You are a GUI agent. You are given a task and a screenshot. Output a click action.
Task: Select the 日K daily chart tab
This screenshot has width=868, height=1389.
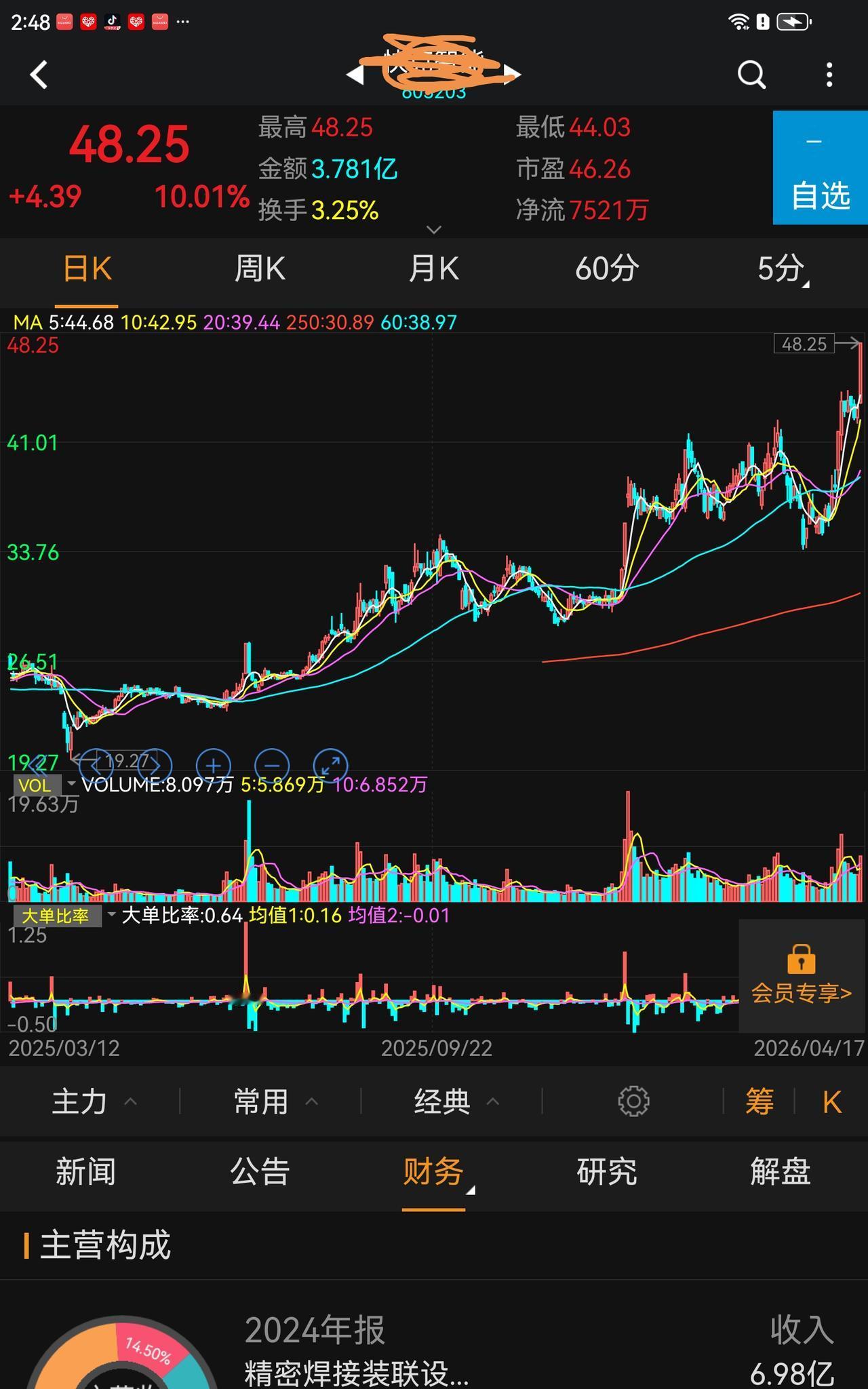[x=87, y=269]
